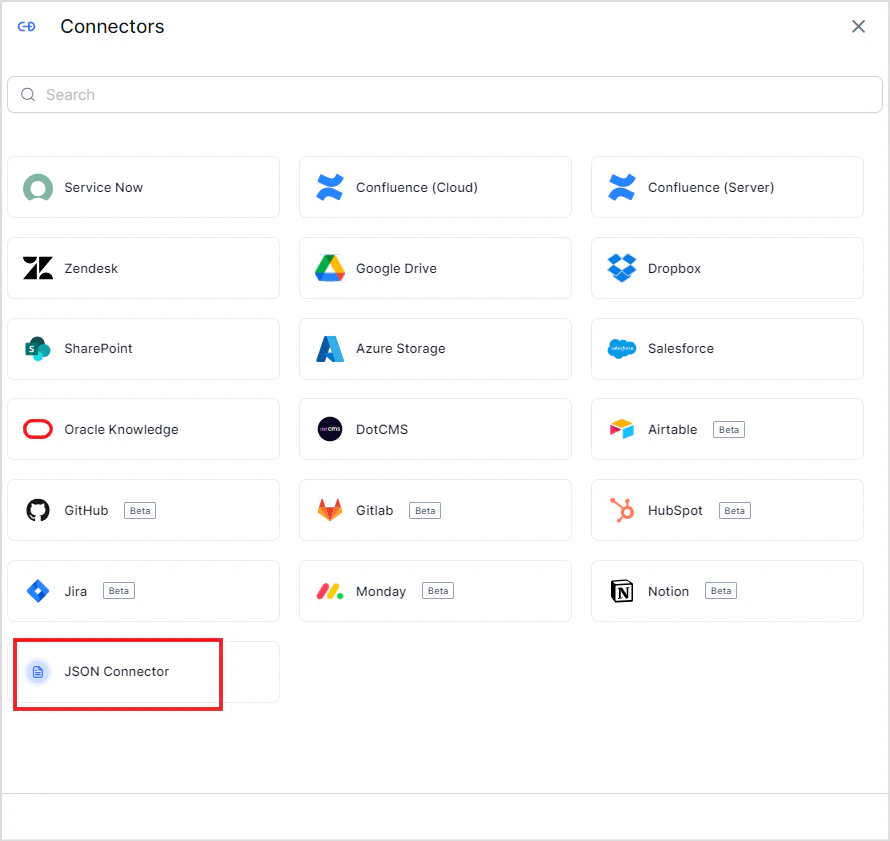
Task: Select the Notion connector name
Action: (668, 591)
